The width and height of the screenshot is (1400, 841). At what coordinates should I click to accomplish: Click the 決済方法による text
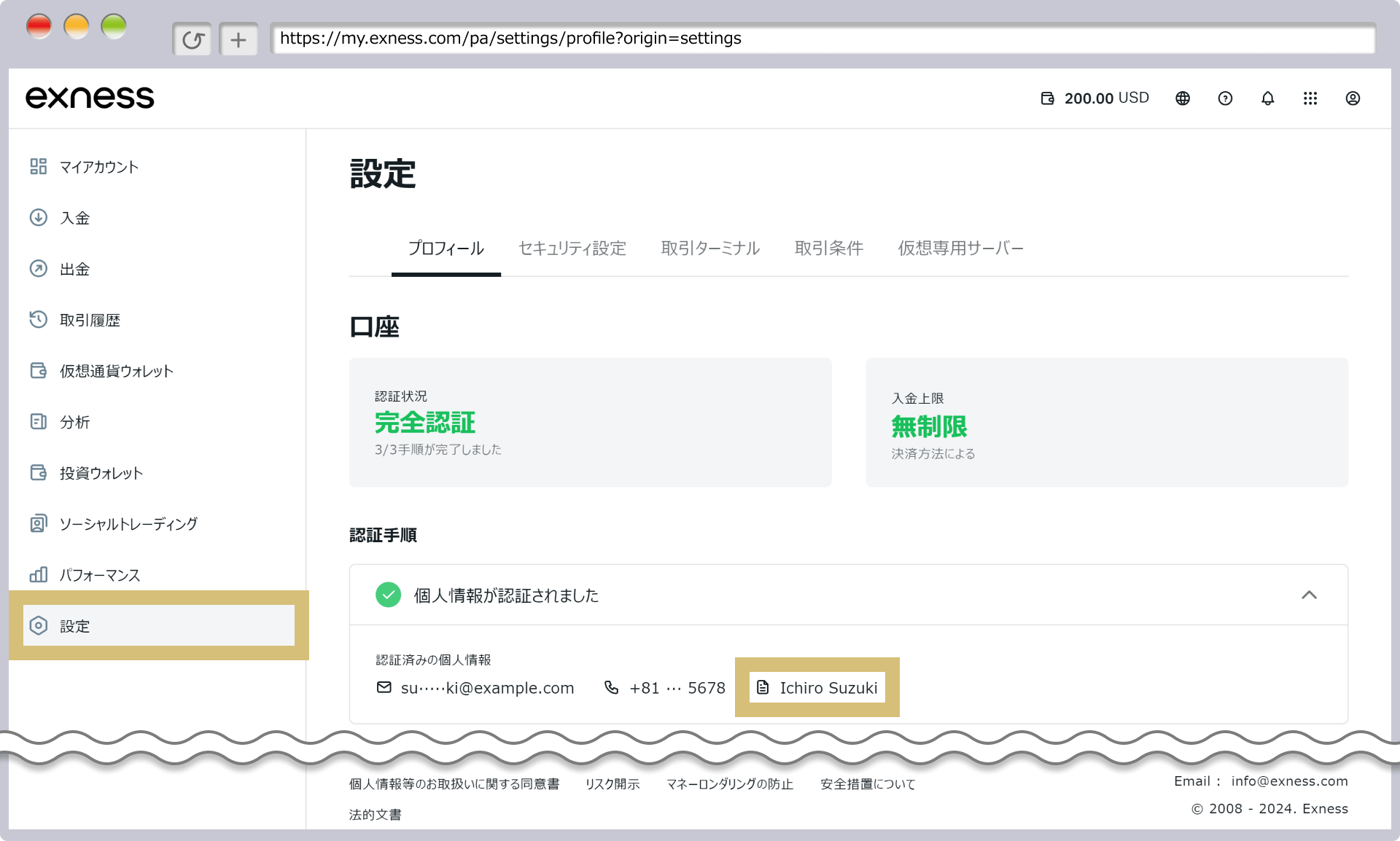[933, 454]
